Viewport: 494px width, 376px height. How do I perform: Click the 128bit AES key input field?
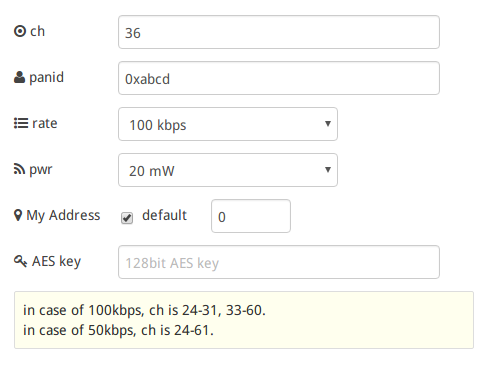[279, 262]
